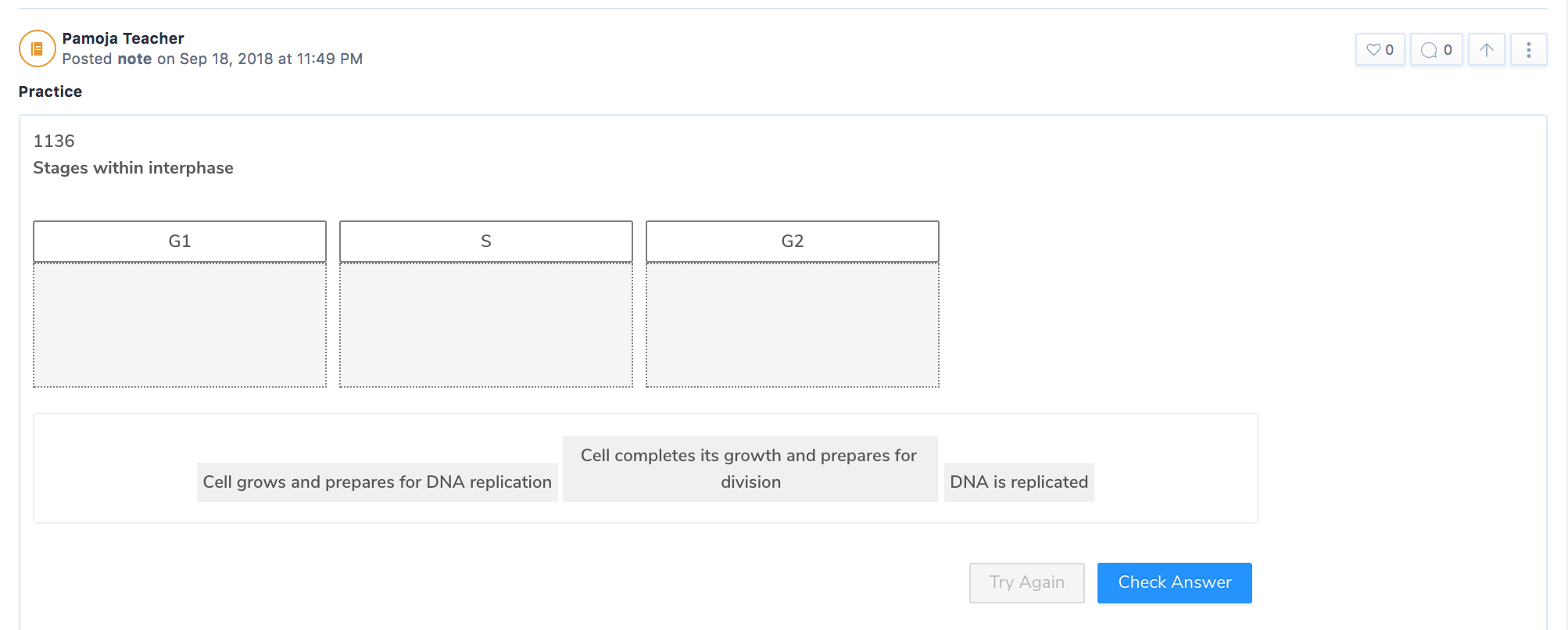Click the orange note avatar icon

point(37,48)
